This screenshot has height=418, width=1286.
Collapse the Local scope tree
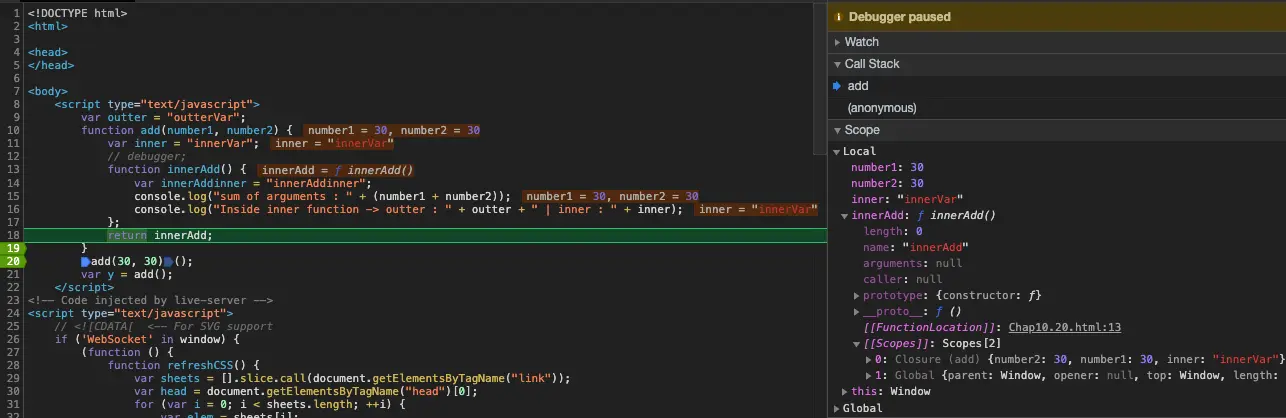pyautogui.click(x=837, y=152)
